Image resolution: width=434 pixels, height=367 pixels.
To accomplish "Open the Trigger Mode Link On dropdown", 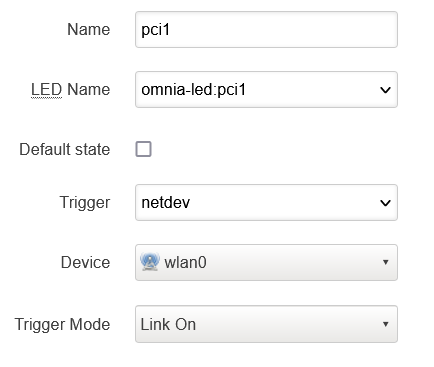I will click(266, 324).
